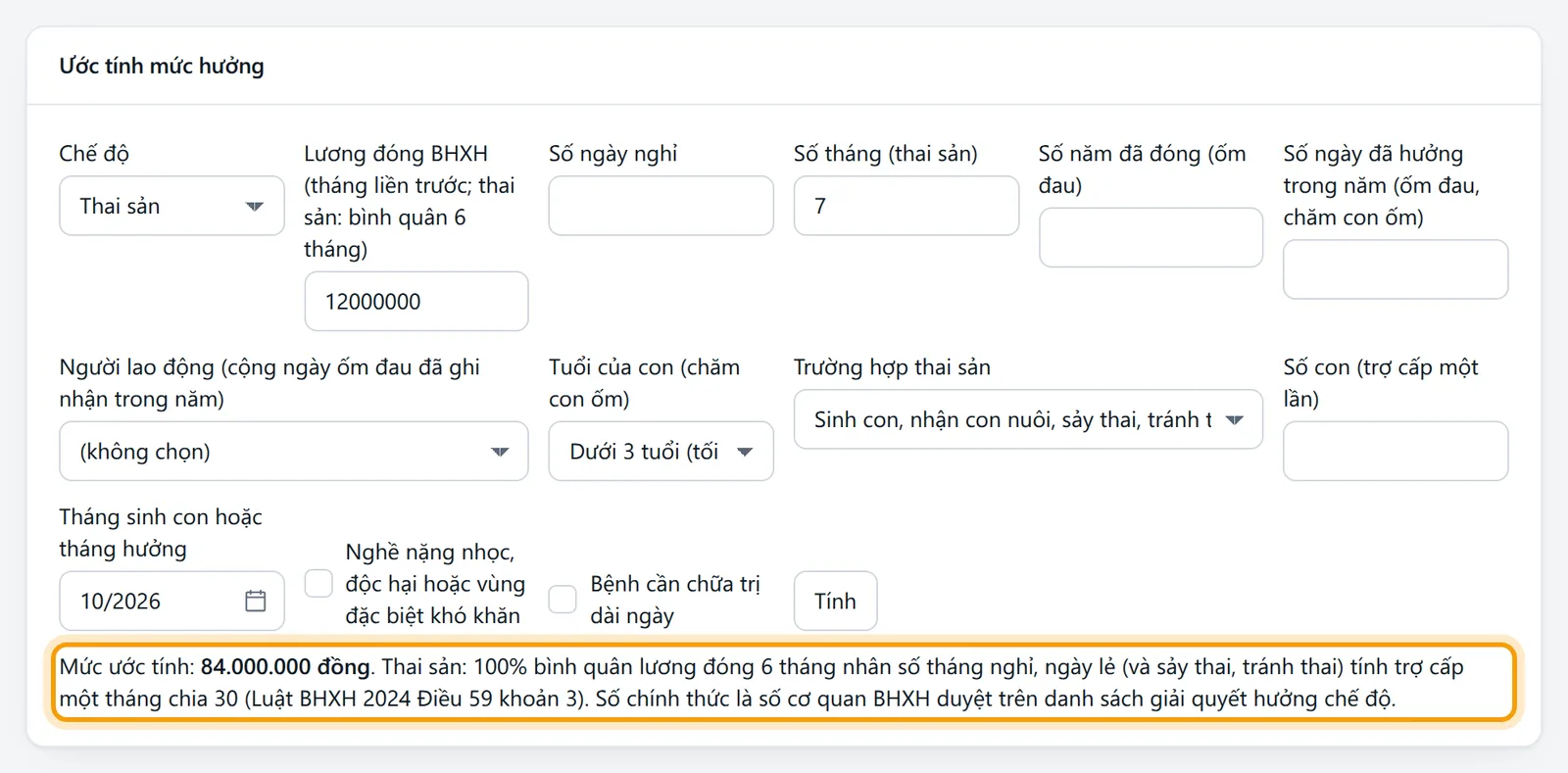Click the Trường hợp thai sản label

(x=892, y=367)
